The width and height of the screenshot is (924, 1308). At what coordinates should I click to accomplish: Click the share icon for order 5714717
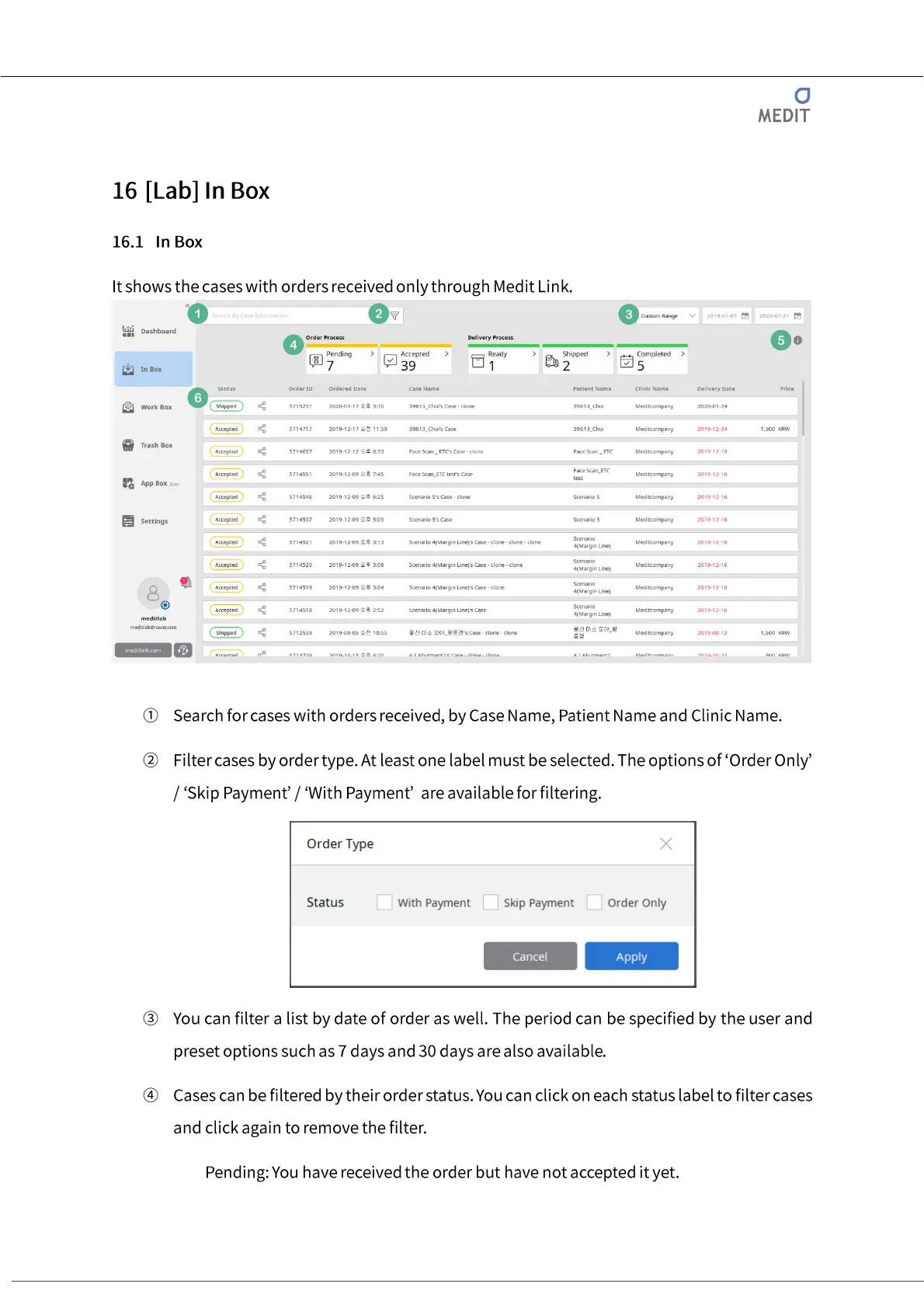(x=262, y=429)
